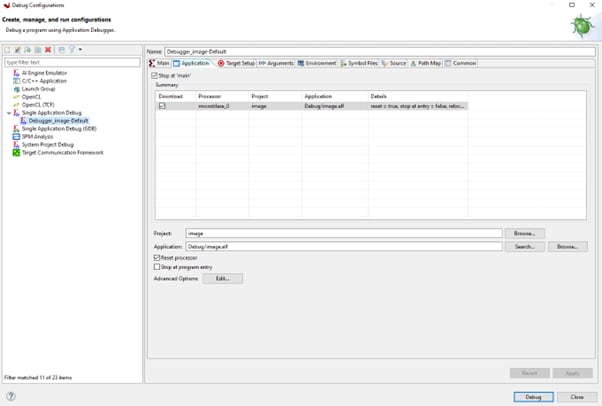Click the Debug button
Viewport: 602px width, 406px height.
533,396
